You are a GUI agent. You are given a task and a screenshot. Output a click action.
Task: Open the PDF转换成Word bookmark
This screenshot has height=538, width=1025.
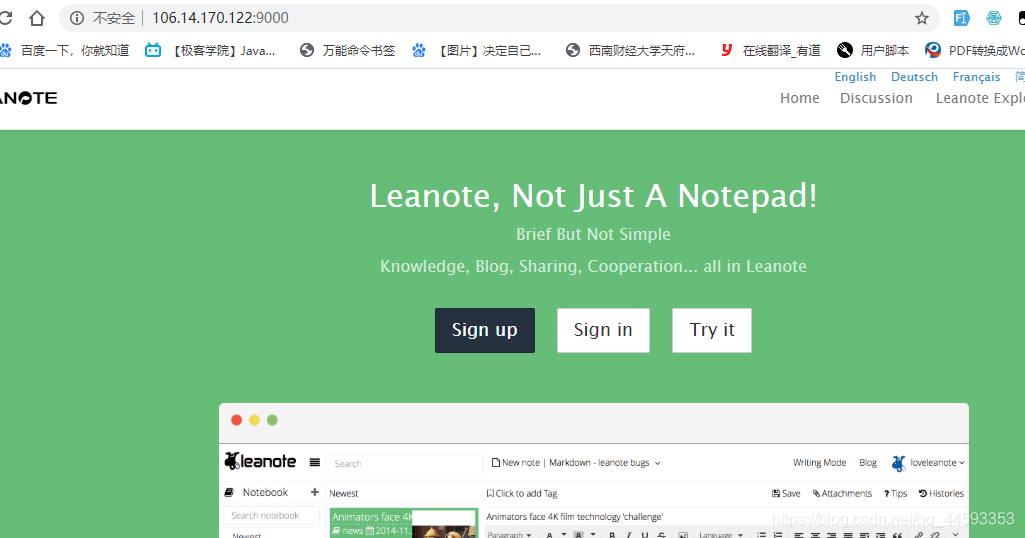click(975, 50)
